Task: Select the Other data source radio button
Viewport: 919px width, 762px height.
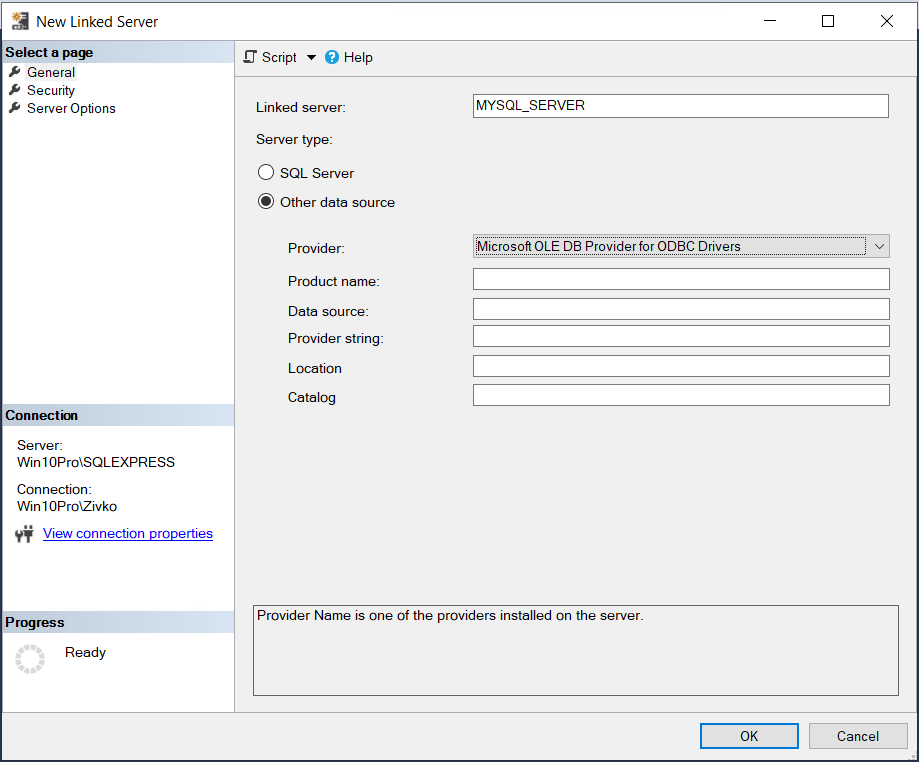Action: (x=266, y=201)
